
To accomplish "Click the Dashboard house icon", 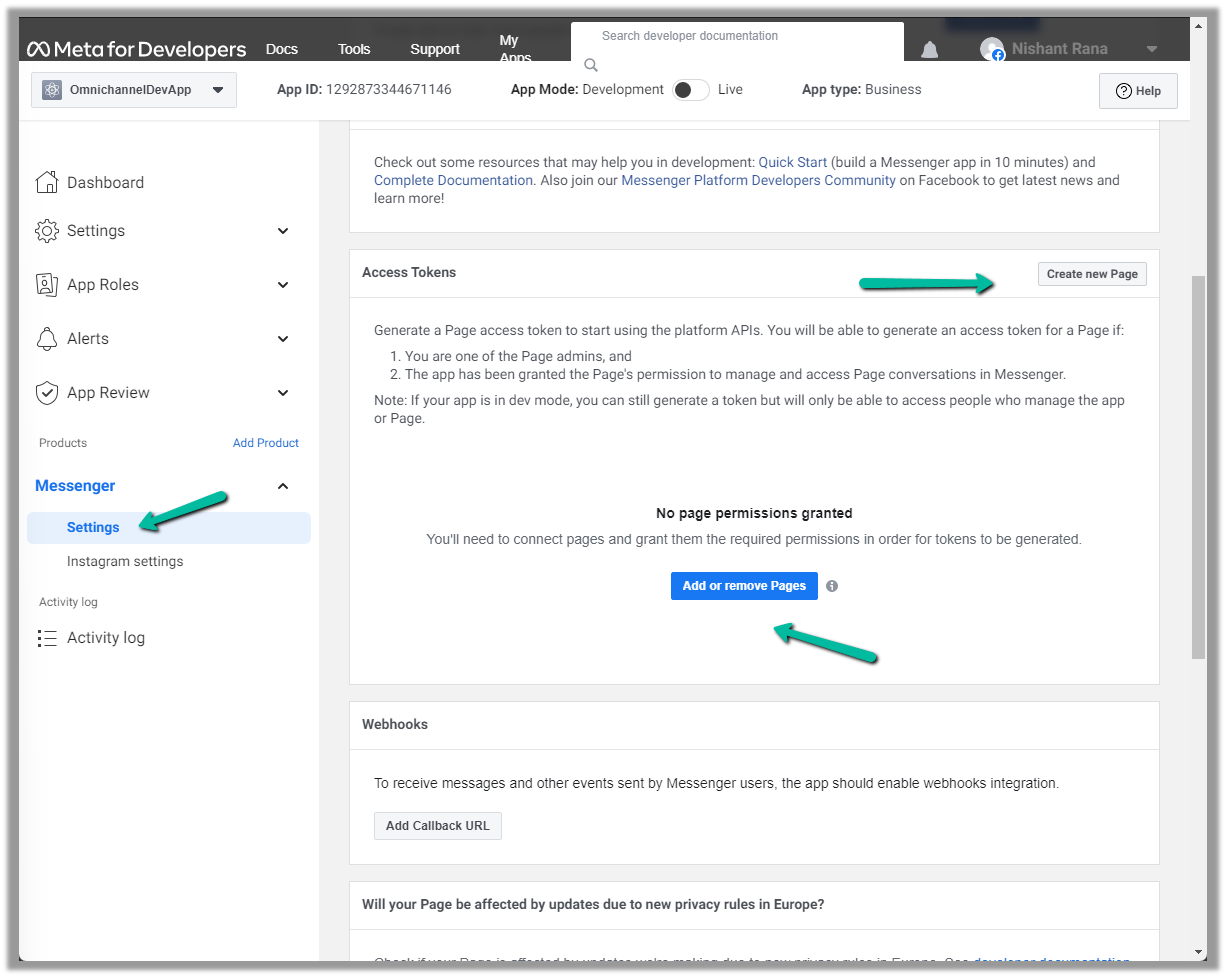I will (47, 182).
